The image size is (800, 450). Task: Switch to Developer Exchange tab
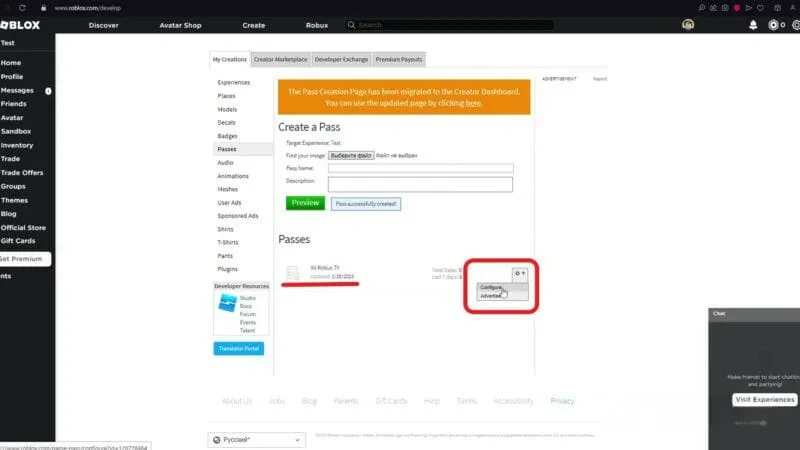341,59
